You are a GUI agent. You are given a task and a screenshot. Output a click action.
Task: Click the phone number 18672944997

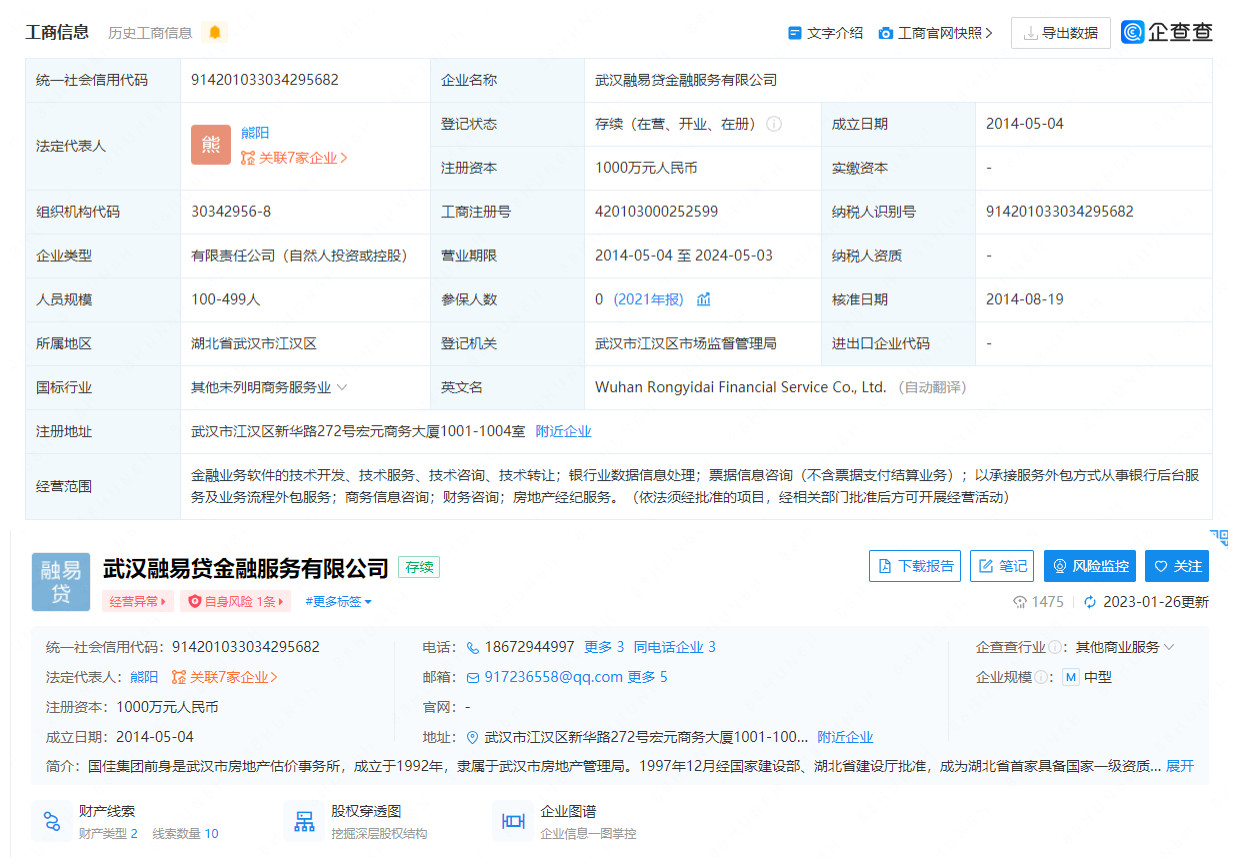click(x=529, y=647)
